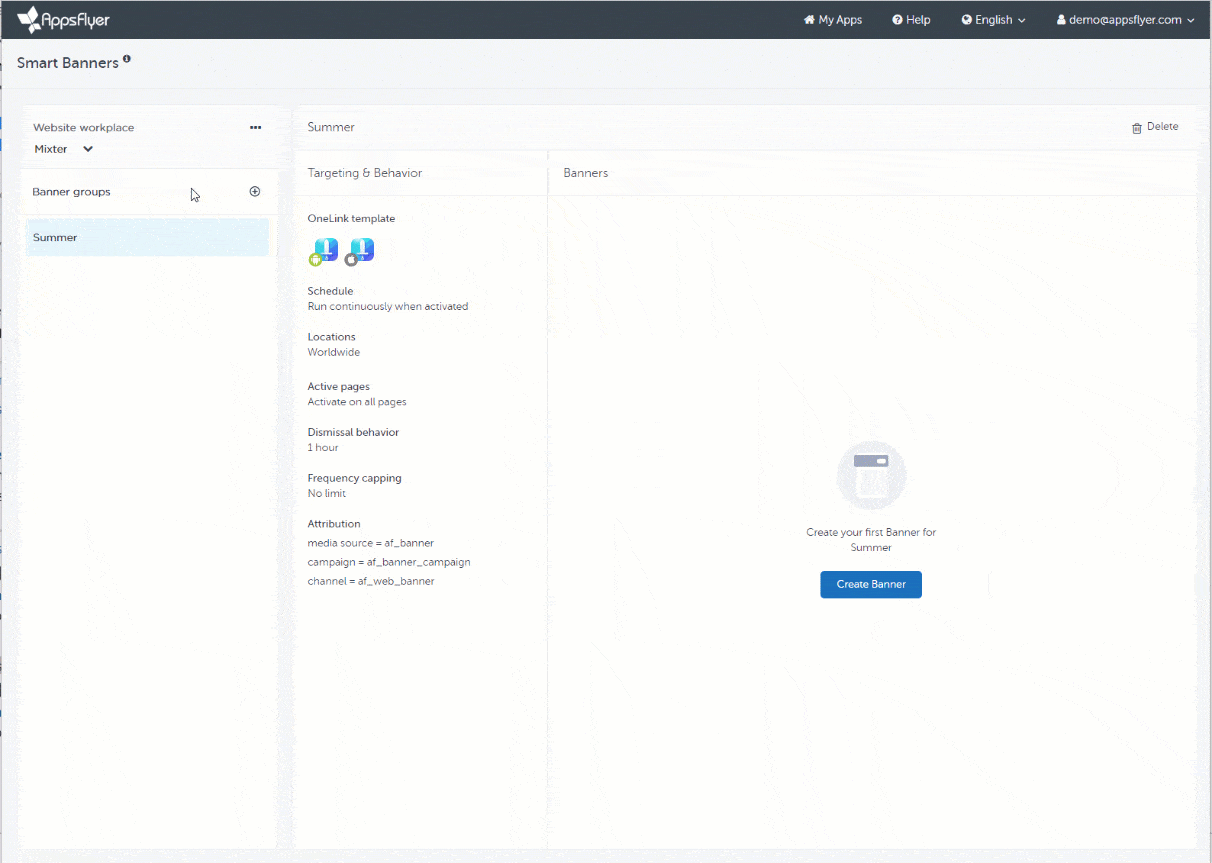The height and width of the screenshot is (863, 1212).
Task: Click the trash icon next to Delete
Action: point(1136,128)
